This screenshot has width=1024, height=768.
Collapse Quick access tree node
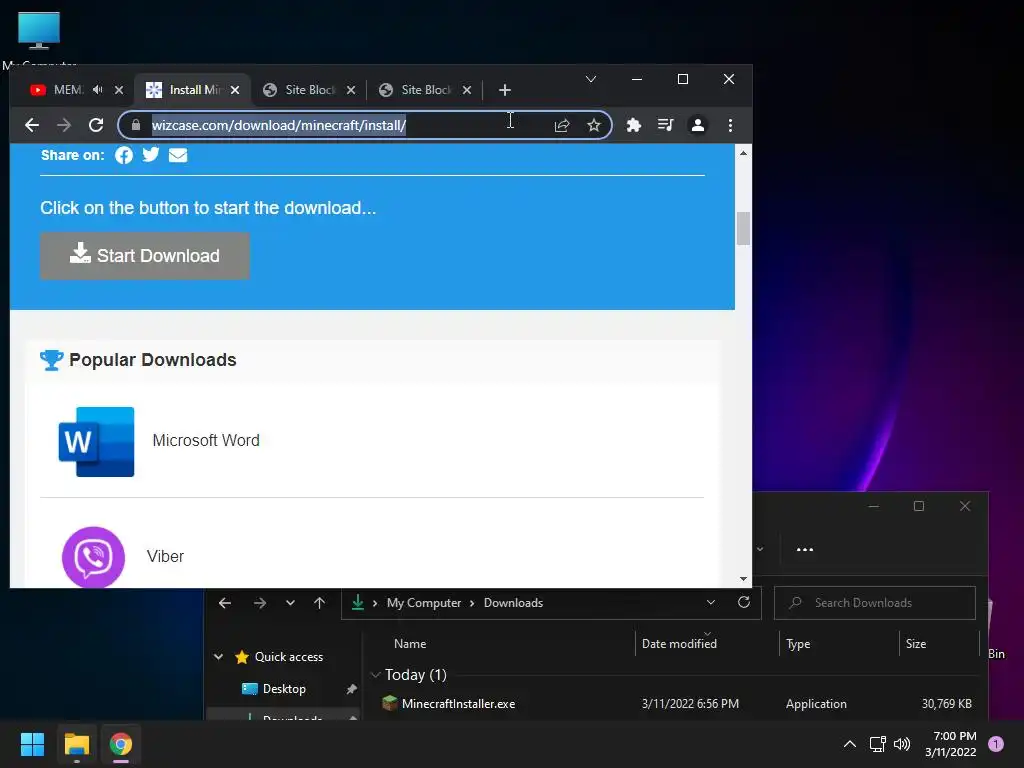[218, 657]
